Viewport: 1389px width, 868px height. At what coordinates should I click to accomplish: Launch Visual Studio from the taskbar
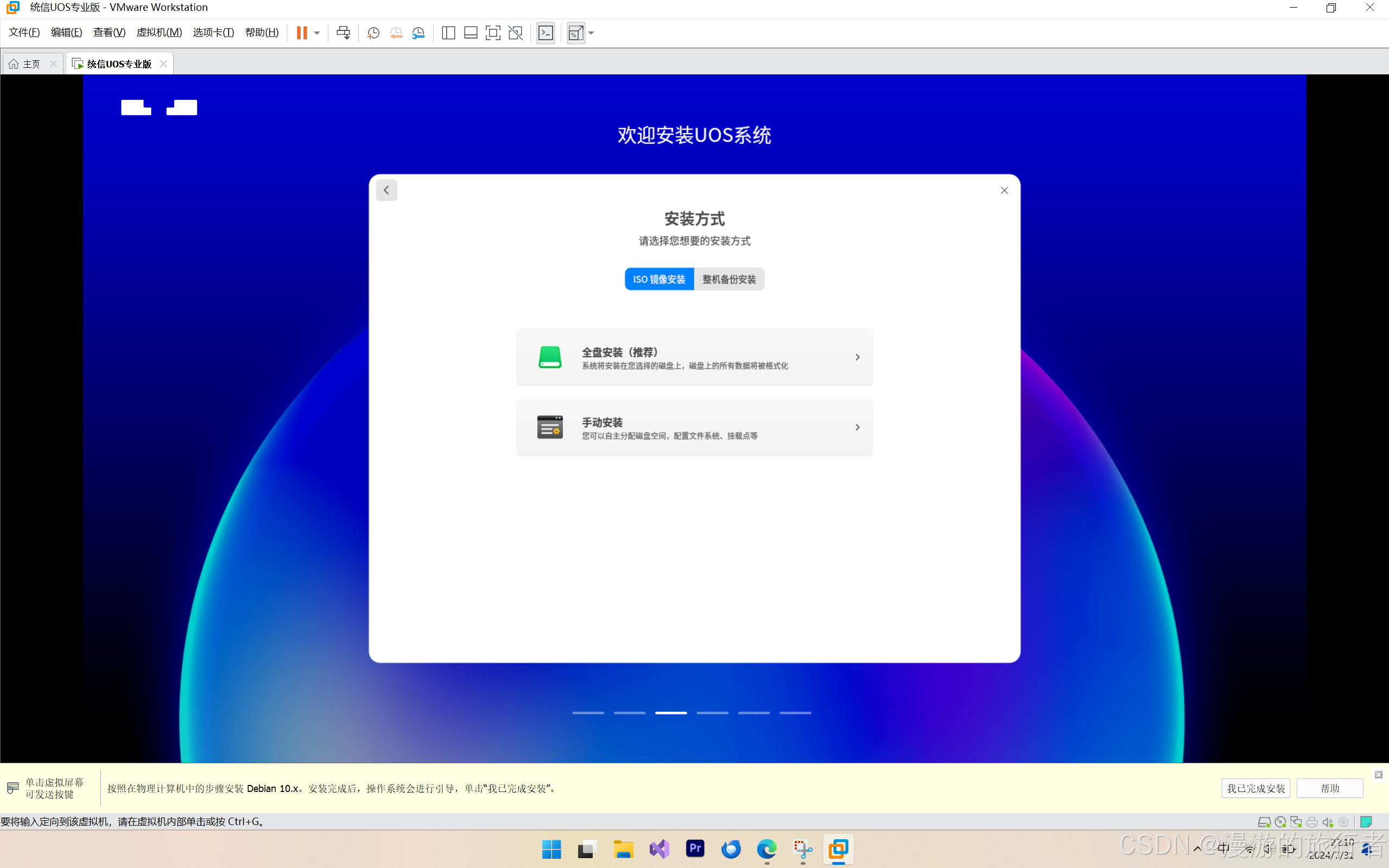tap(659, 848)
